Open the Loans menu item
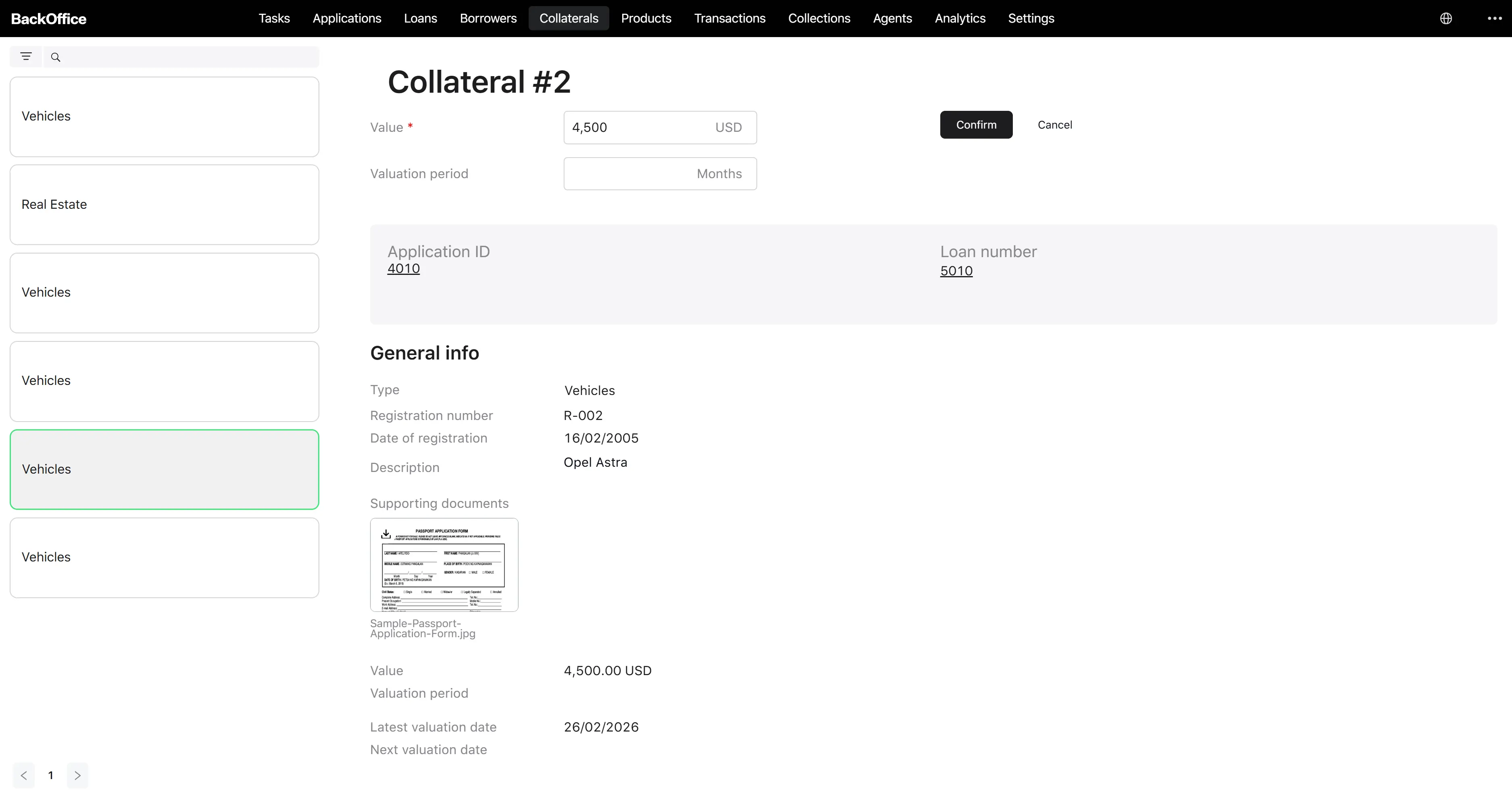The height and width of the screenshot is (794, 1512). [x=420, y=18]
